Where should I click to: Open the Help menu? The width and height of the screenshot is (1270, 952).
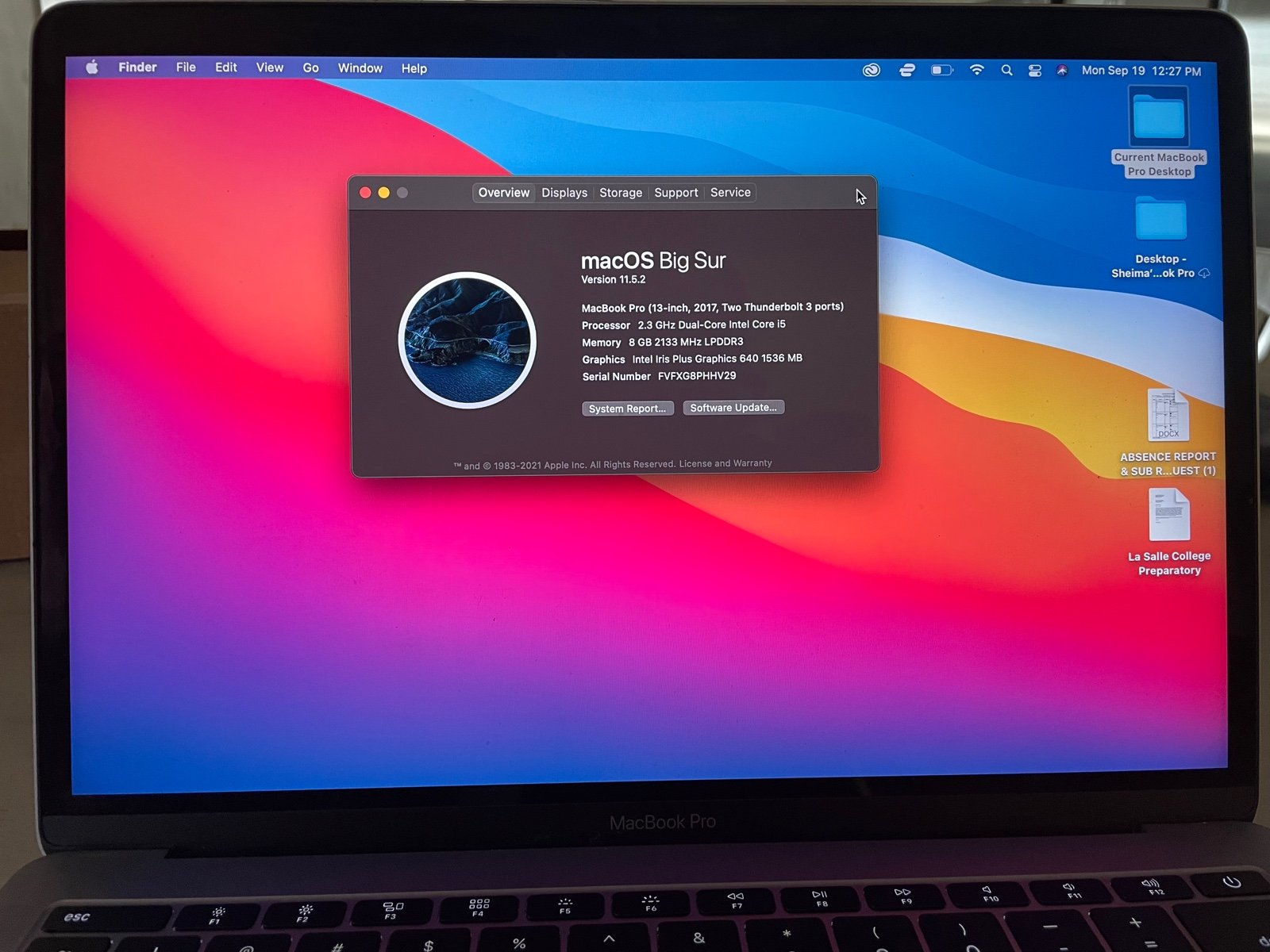click(x=414, y=69)
